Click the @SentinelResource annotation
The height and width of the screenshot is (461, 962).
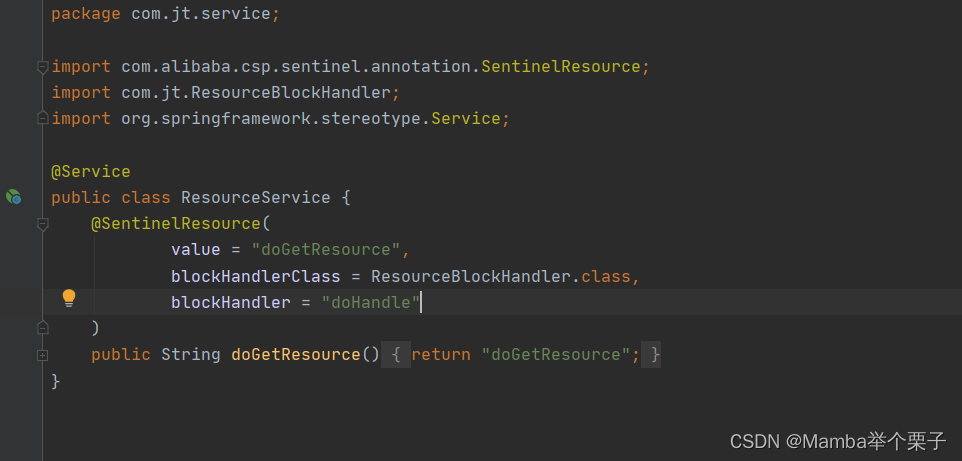[x=176, y=223]
